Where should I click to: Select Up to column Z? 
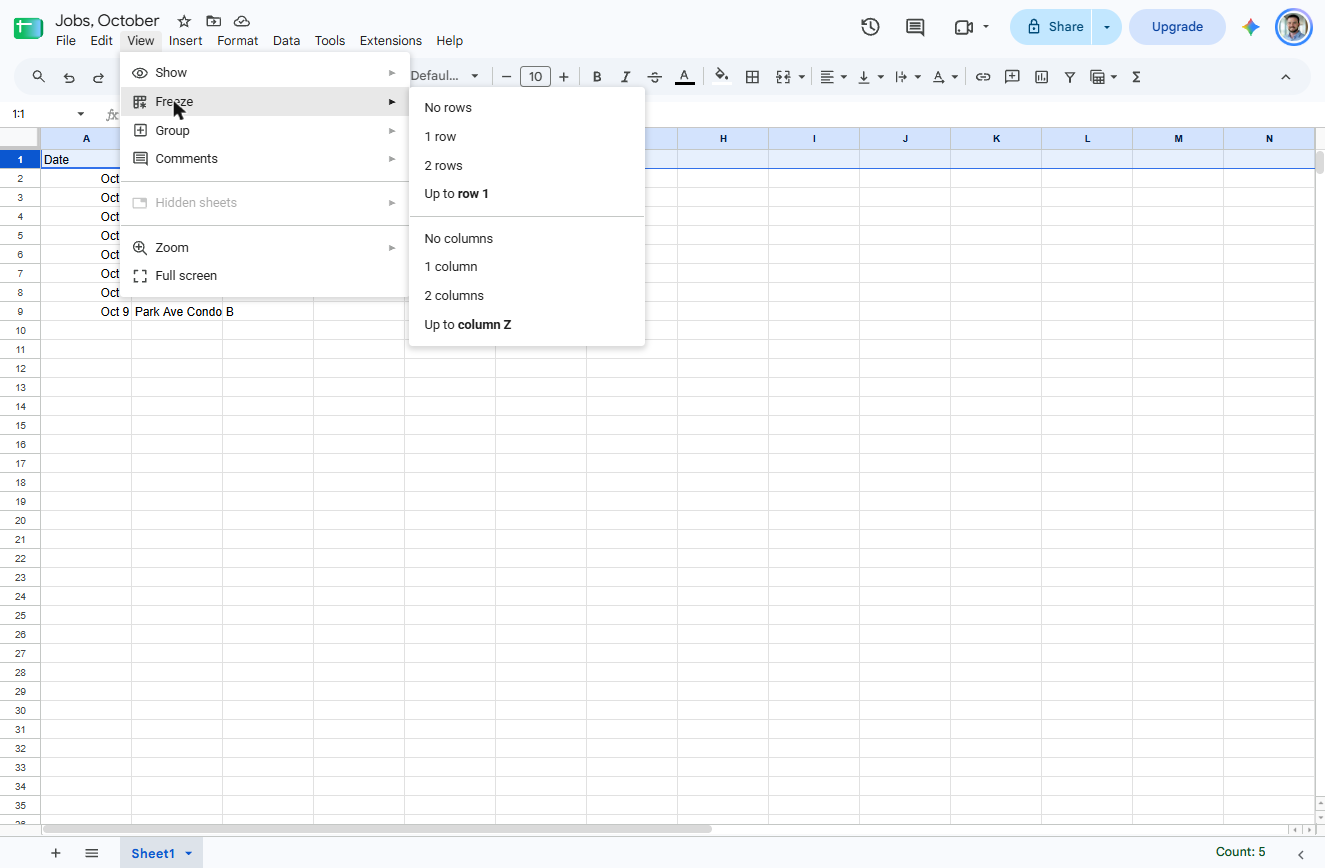point(527,325)
